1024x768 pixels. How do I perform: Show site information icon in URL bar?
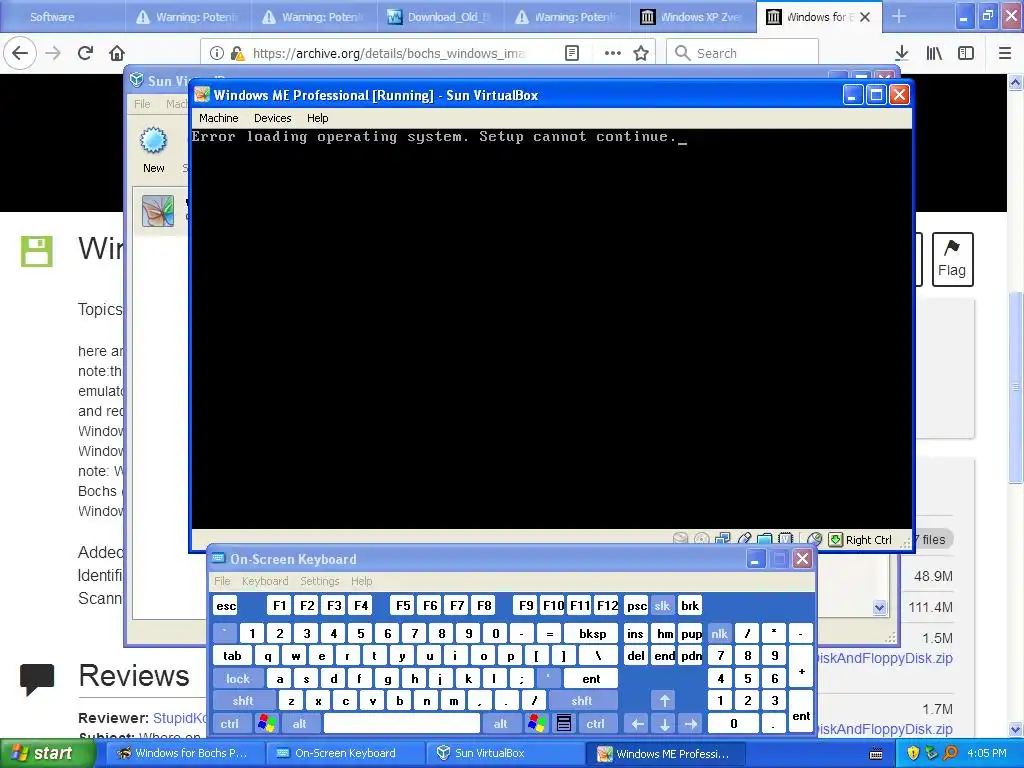pos(217,53)
